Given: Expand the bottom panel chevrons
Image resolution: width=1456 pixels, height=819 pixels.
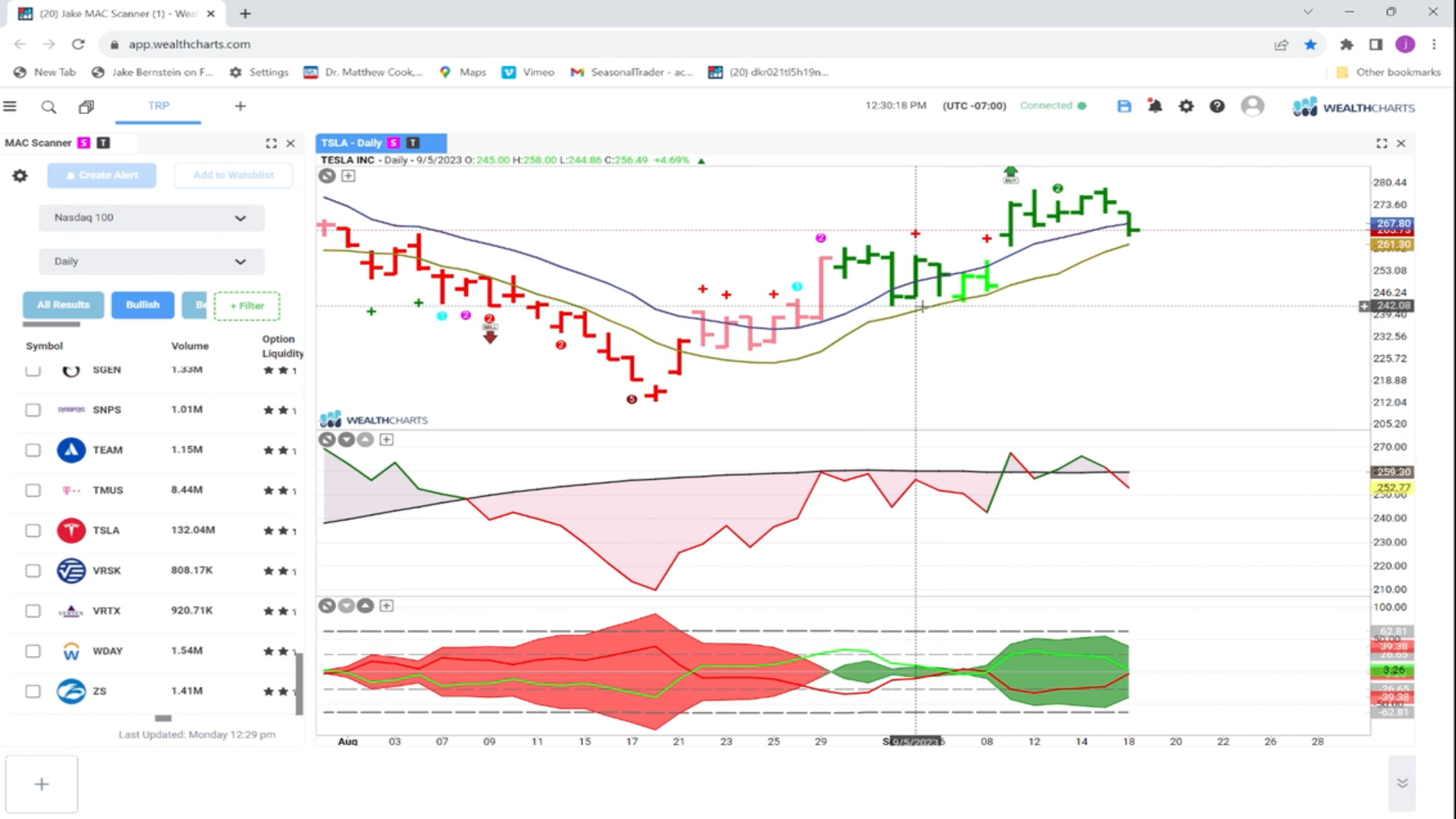Looking at the screenshot, I should [1402, 783].
